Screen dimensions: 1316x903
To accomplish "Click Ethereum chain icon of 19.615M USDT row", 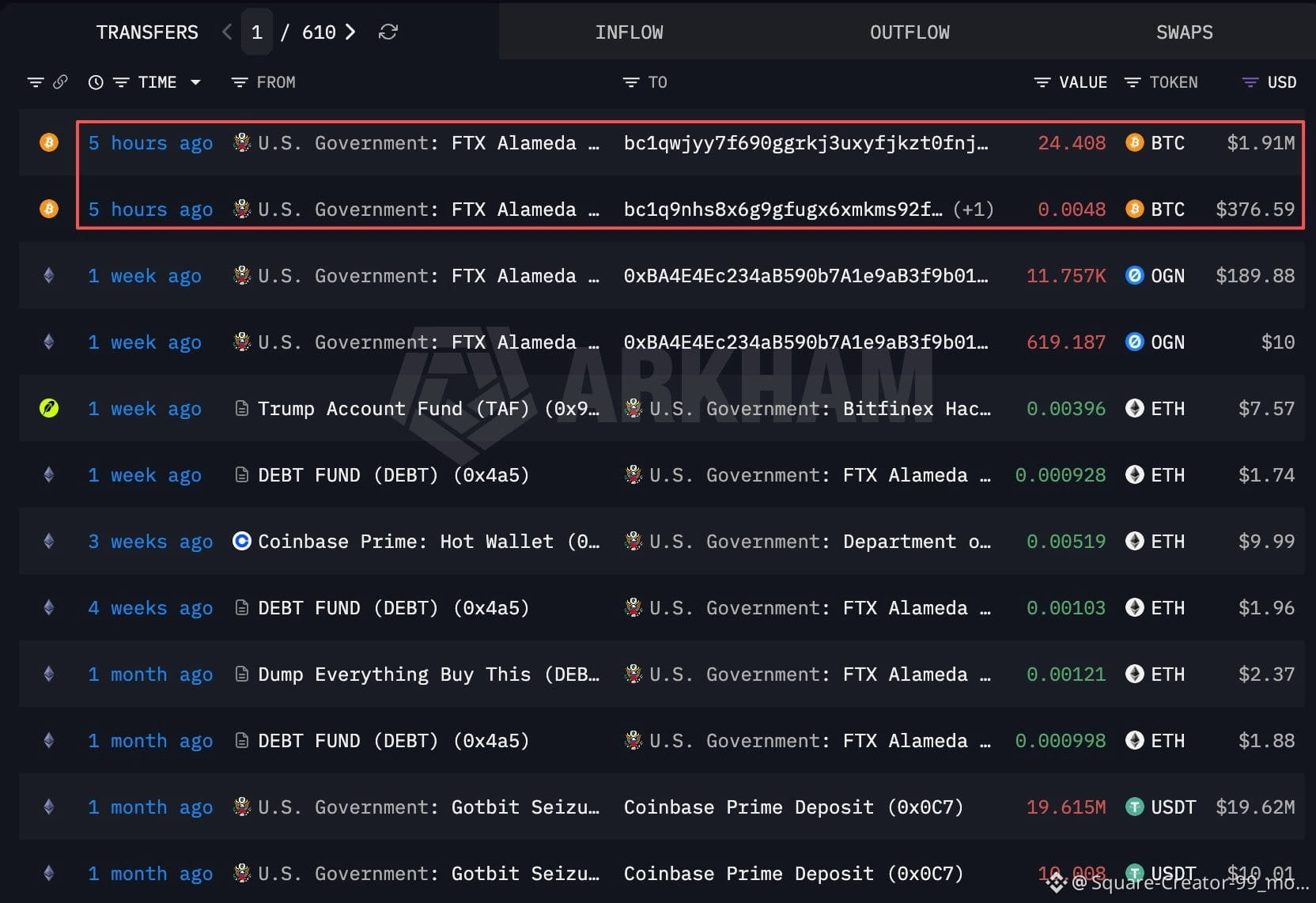I will coord(49,807).
